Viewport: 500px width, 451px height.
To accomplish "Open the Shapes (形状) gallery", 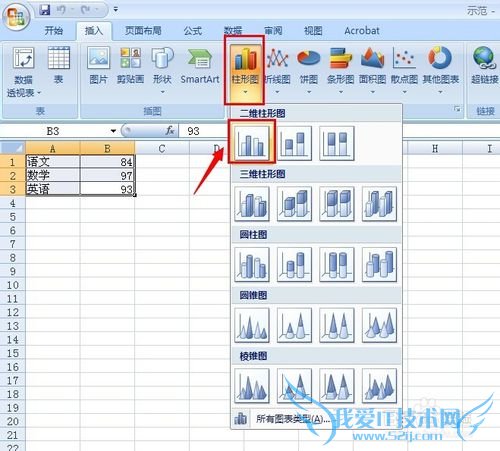I will (x=162, y=70).
